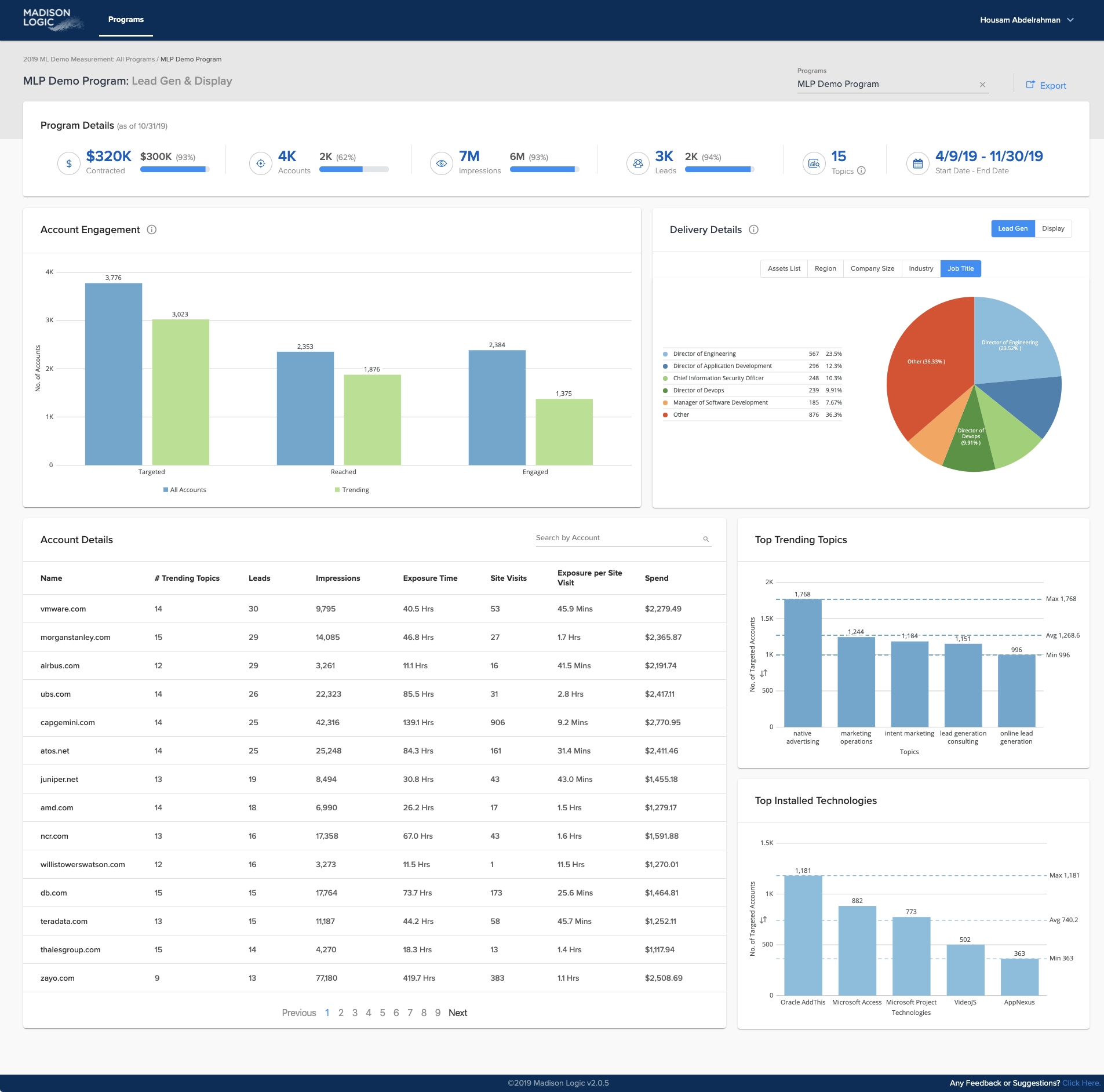Click the Topics search chart icon

point(814,163)
